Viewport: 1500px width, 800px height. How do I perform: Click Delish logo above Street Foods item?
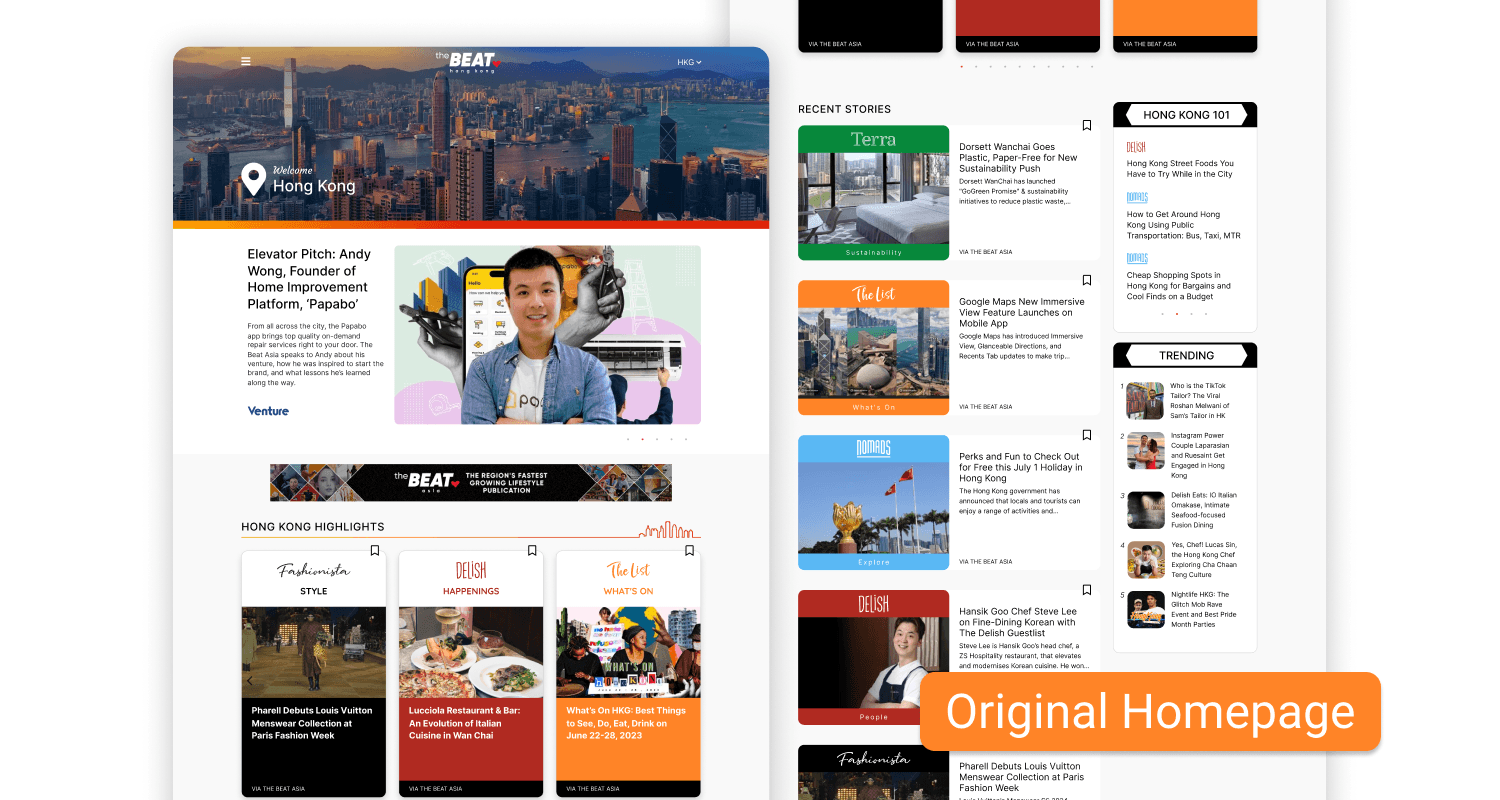click(x=1136, y=147)
